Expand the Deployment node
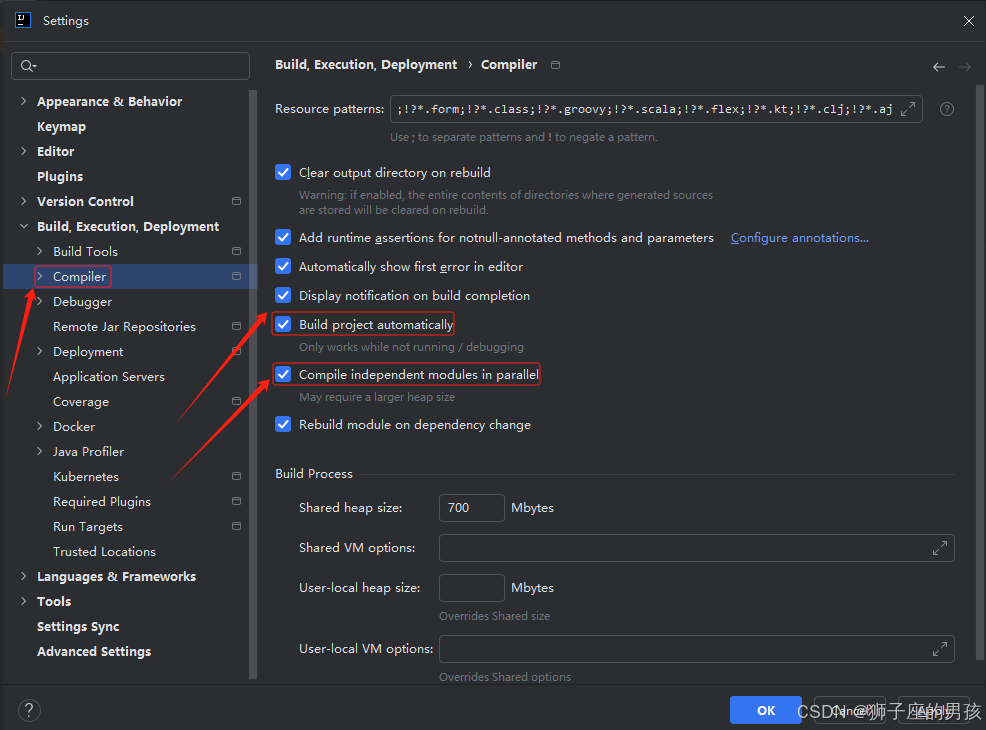This screenshot has width=986, height=730. click(40, 351)
